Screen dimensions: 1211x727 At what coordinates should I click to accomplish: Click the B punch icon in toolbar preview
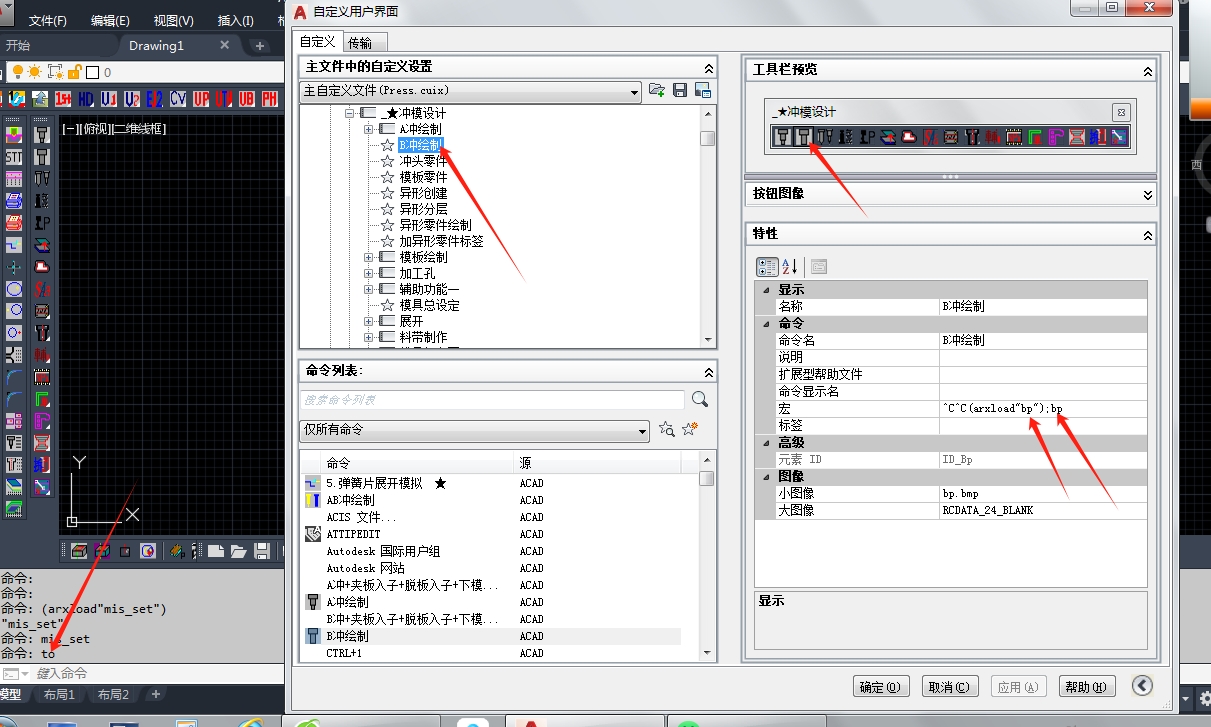[802, 137]
